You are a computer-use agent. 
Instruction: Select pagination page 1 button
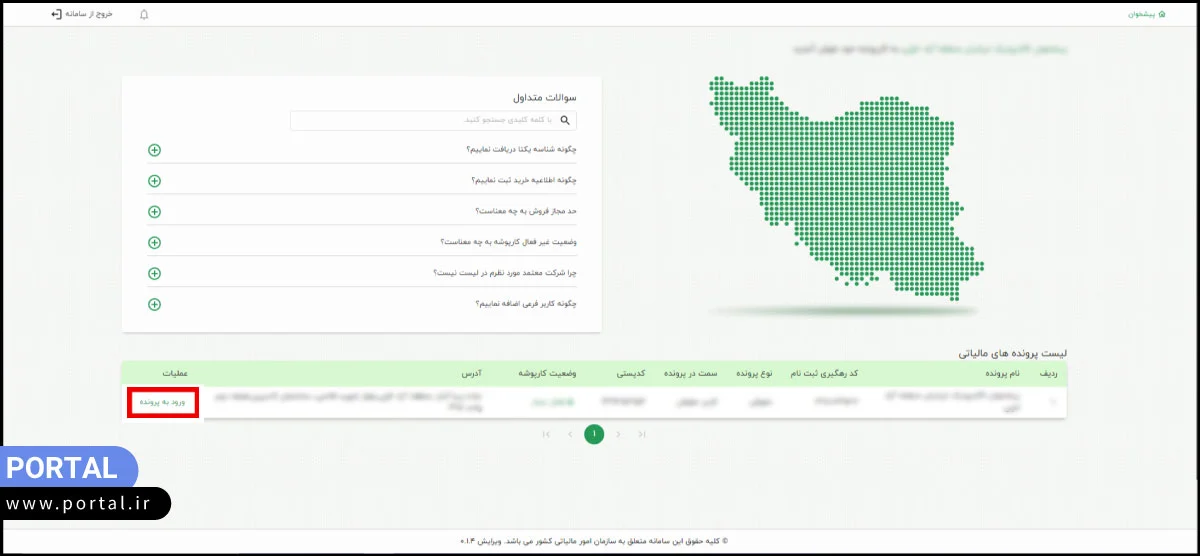coord(594,434)
